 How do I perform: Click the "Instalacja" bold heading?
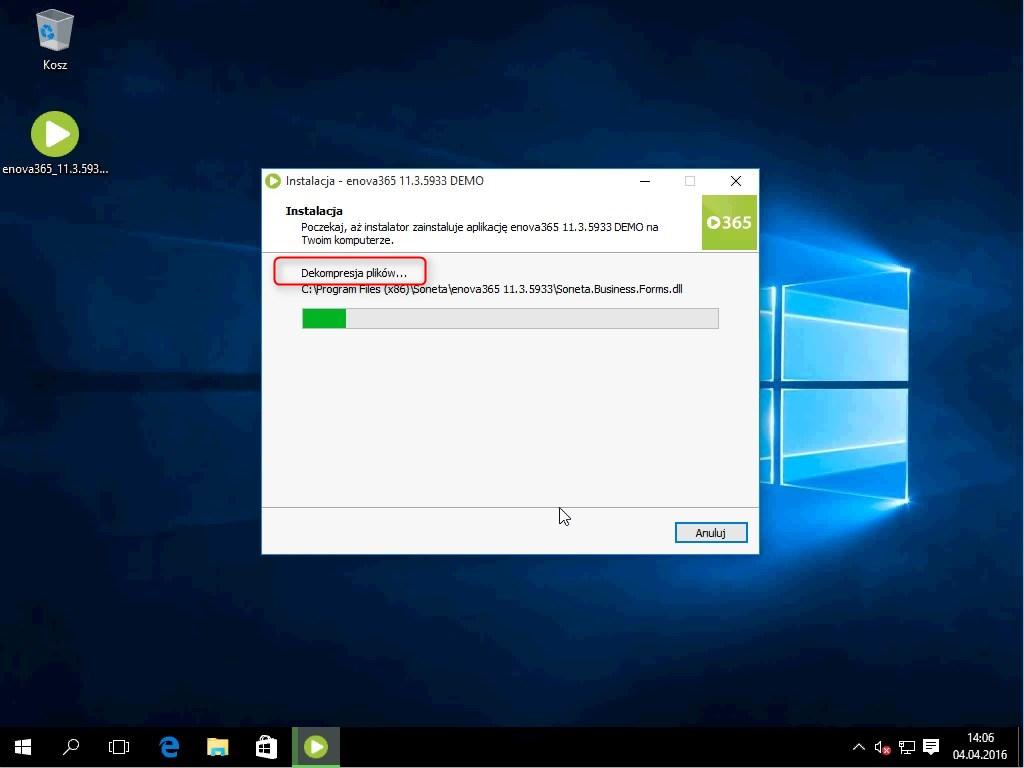[x=313, y=211]
